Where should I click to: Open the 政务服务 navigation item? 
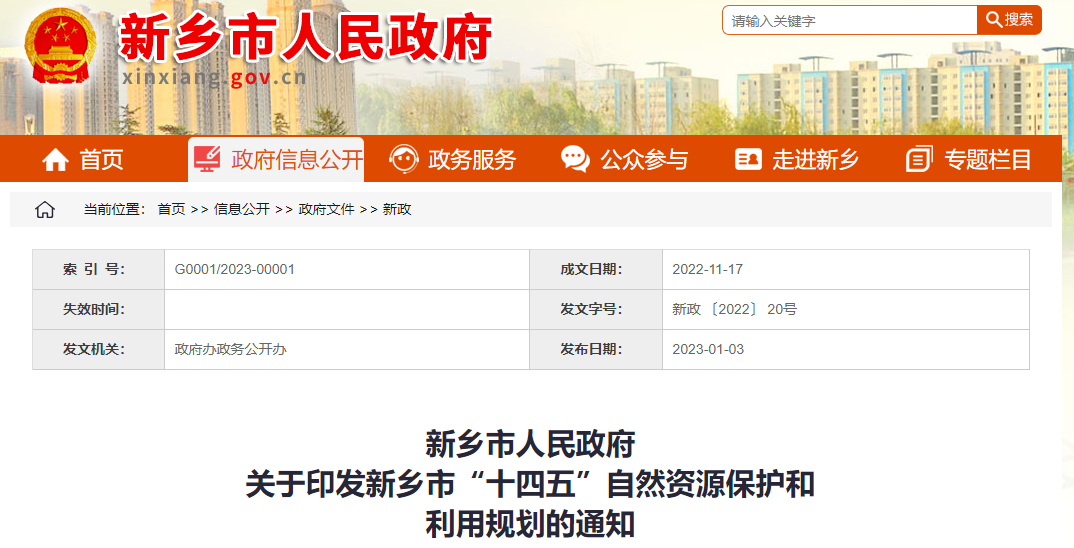point(472,159)
